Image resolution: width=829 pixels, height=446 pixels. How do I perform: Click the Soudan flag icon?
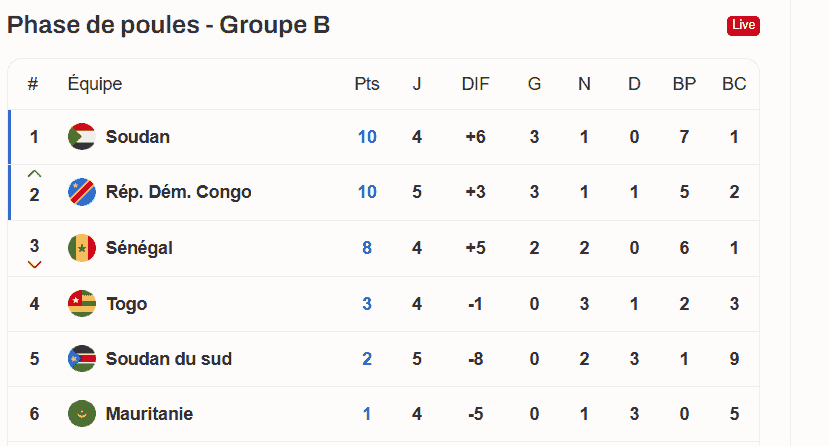point(82,137)
